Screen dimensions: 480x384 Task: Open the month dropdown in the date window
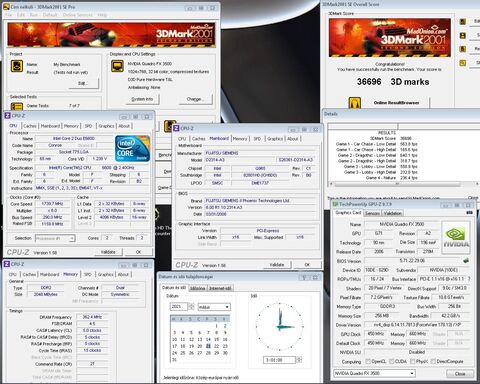pos(214,307)
